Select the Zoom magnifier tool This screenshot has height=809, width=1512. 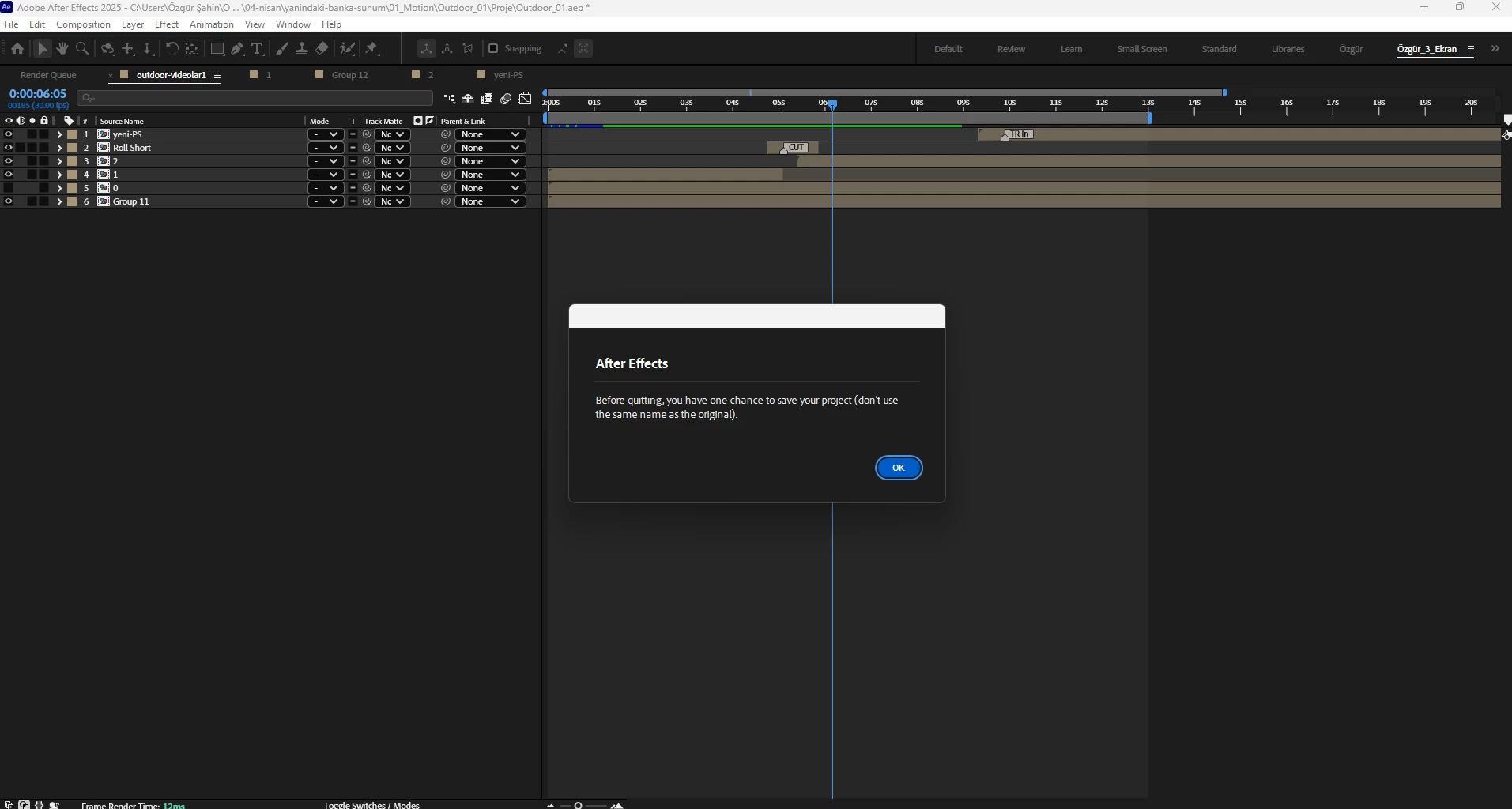[x=82, y=49]
